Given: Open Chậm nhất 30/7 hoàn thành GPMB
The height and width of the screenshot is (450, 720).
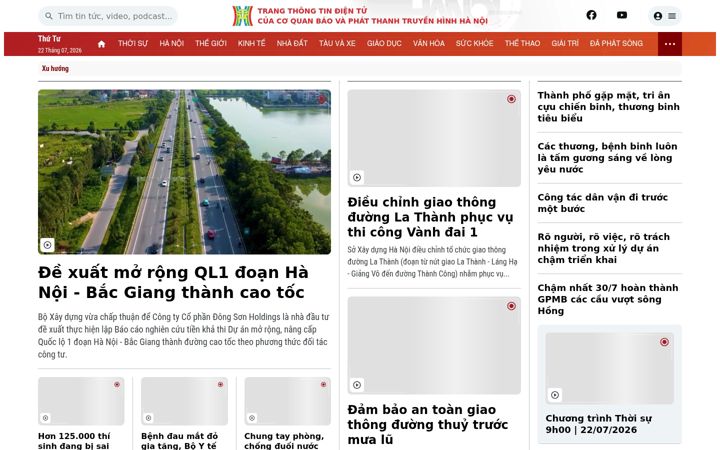Looking at the screenshot, I should [x=608, y=299].
